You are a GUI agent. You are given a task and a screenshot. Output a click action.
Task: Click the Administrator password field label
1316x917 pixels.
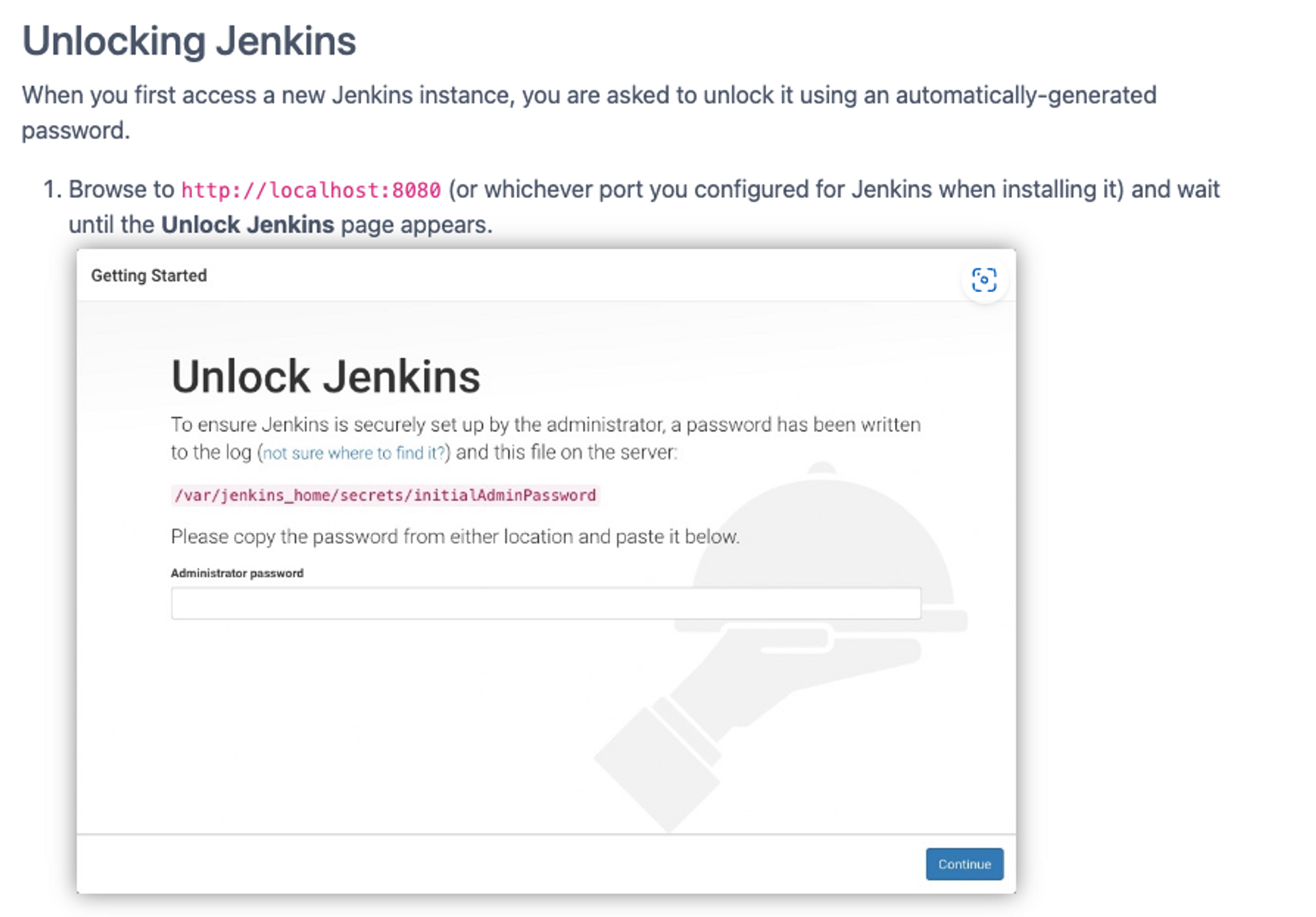click(236, 573)
